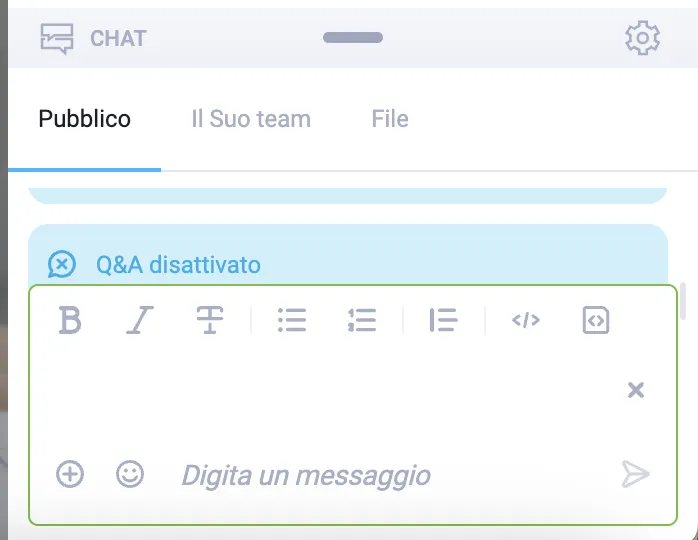Click the plus attachment button
The width and height of the screenshot is (698, 540).
pos(70,474)
